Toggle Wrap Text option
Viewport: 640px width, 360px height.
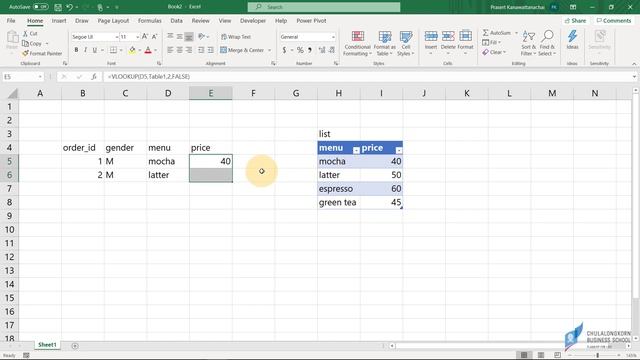[x=236, y=37]
